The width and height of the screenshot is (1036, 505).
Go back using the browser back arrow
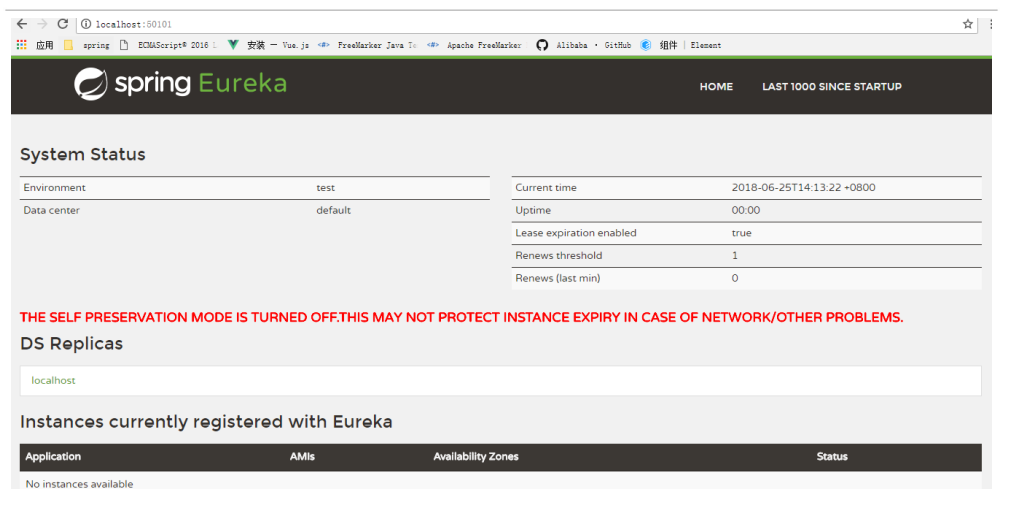22,24
